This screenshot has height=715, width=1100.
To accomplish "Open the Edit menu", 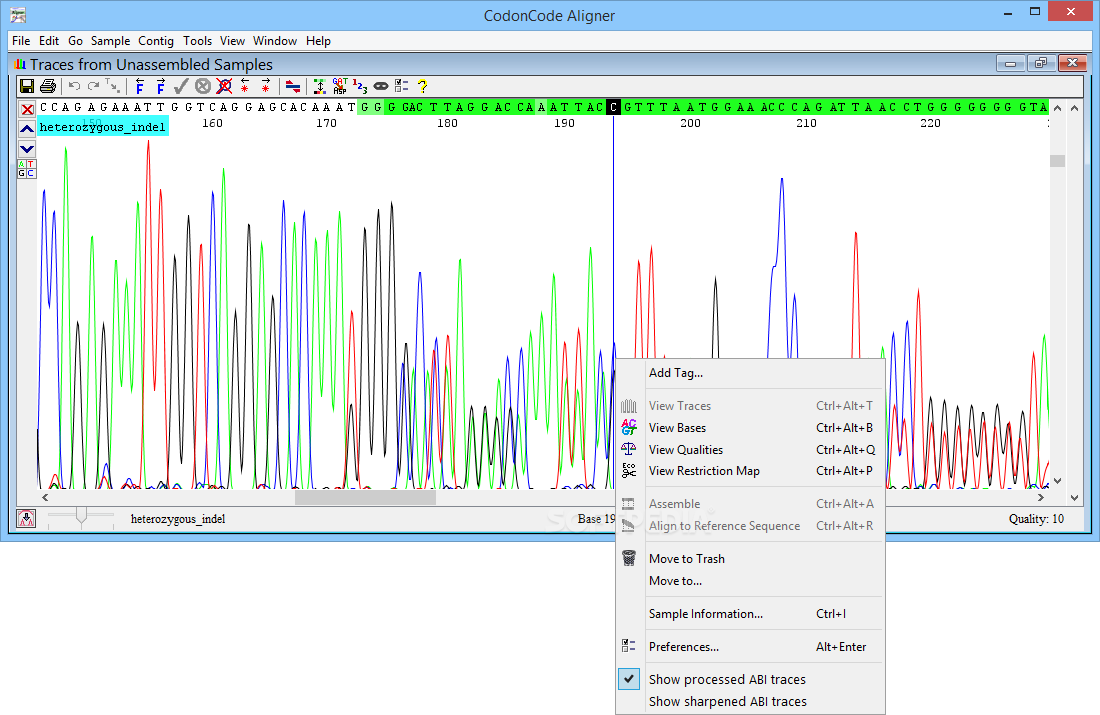I will pos(49,41).
